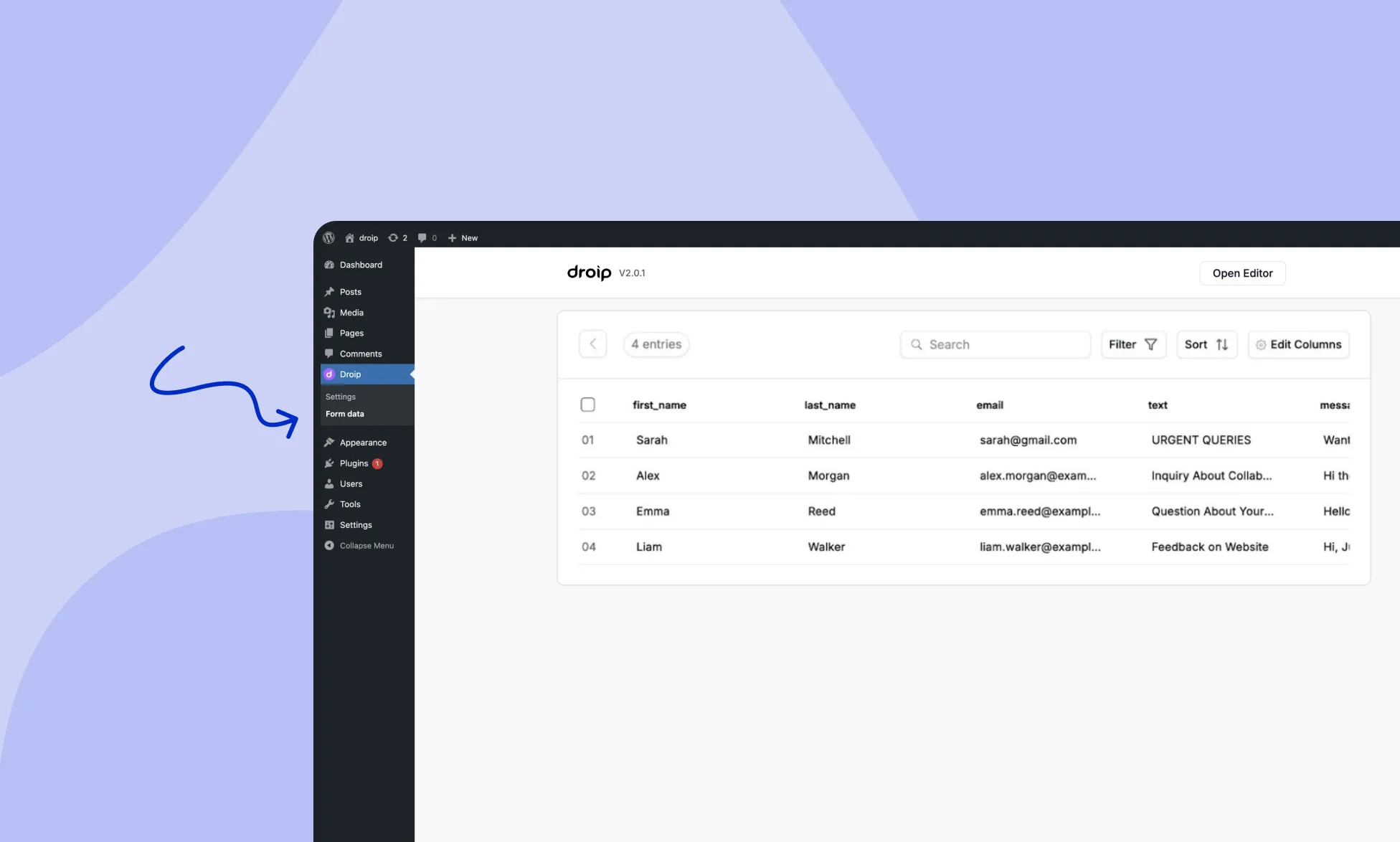Click the sarah@gmail.com email cell
This screenshot has width=1400, height=842.
point(1028,440)
